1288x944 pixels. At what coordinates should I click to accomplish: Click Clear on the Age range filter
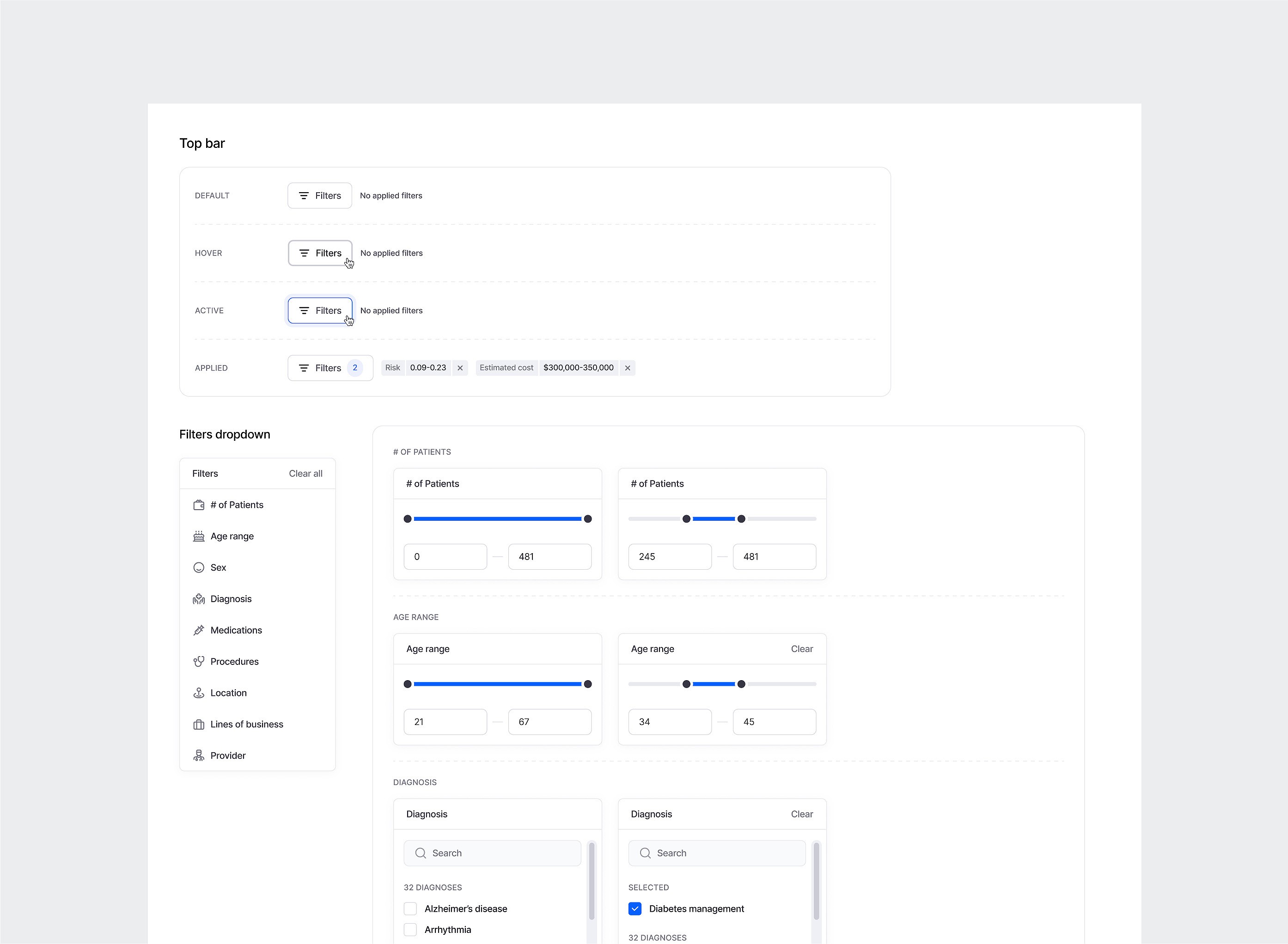(803, 649)
